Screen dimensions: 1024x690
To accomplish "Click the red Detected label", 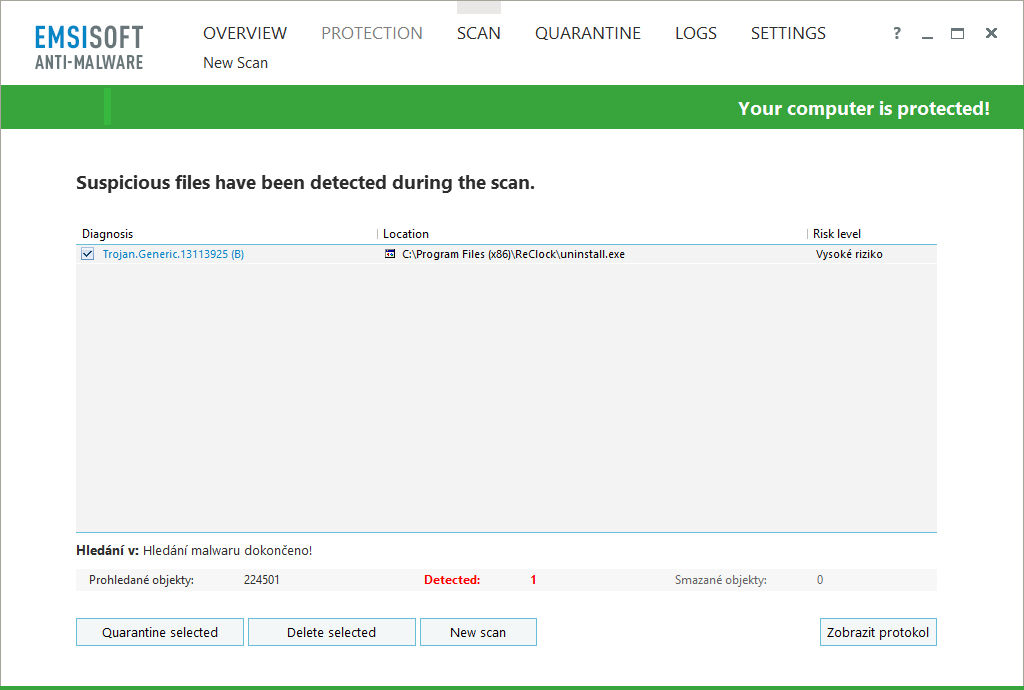I will pyautogui.click(x=452, y=580).
